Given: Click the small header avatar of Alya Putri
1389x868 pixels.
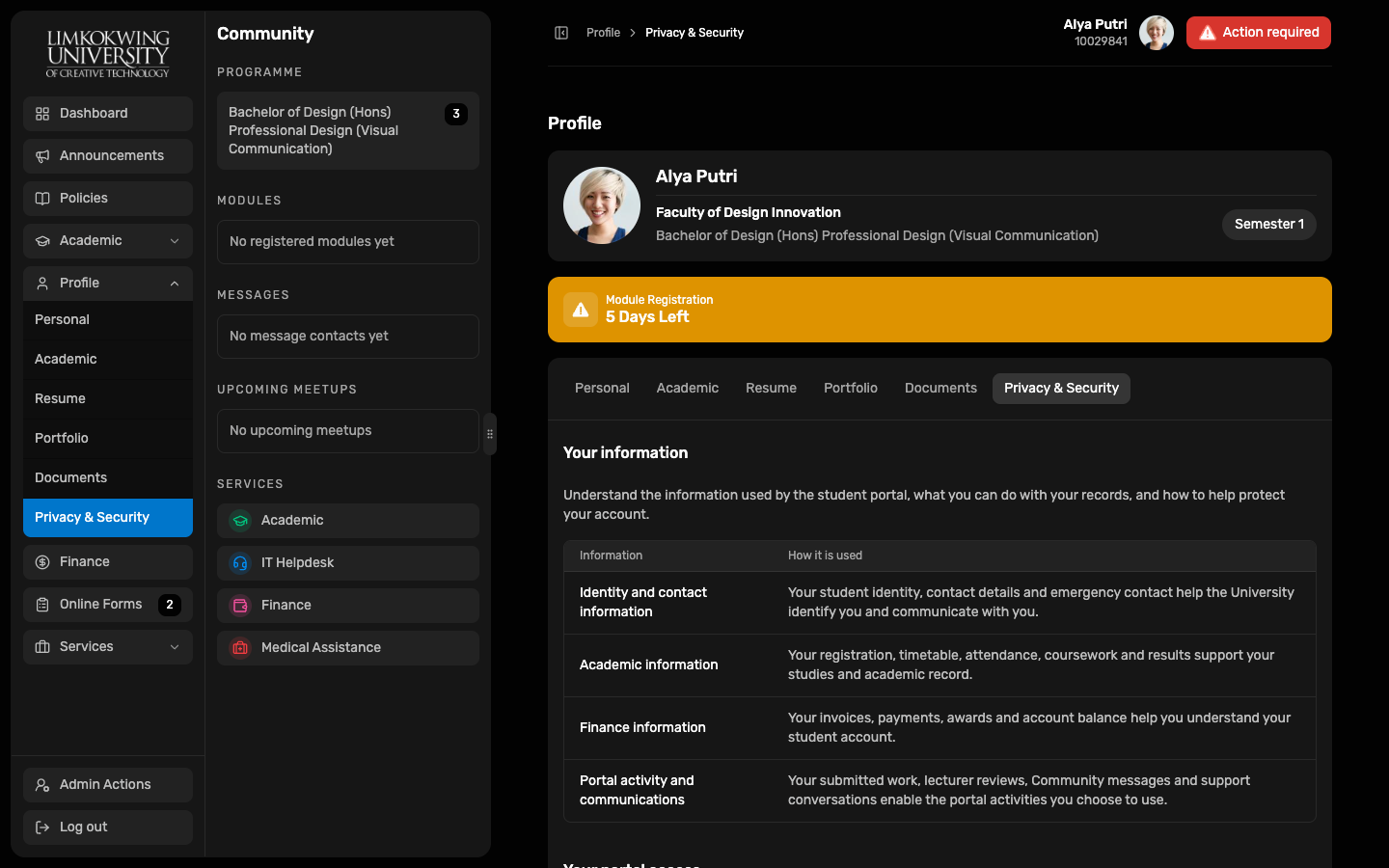Looking at the screenshot, I should [1157, 33].
